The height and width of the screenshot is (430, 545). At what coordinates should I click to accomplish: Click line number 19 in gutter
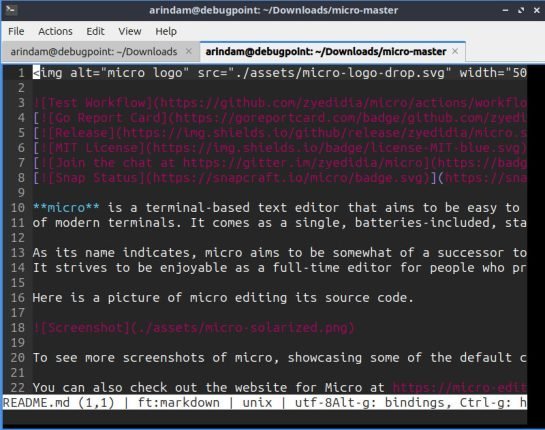tap(17, 342)
